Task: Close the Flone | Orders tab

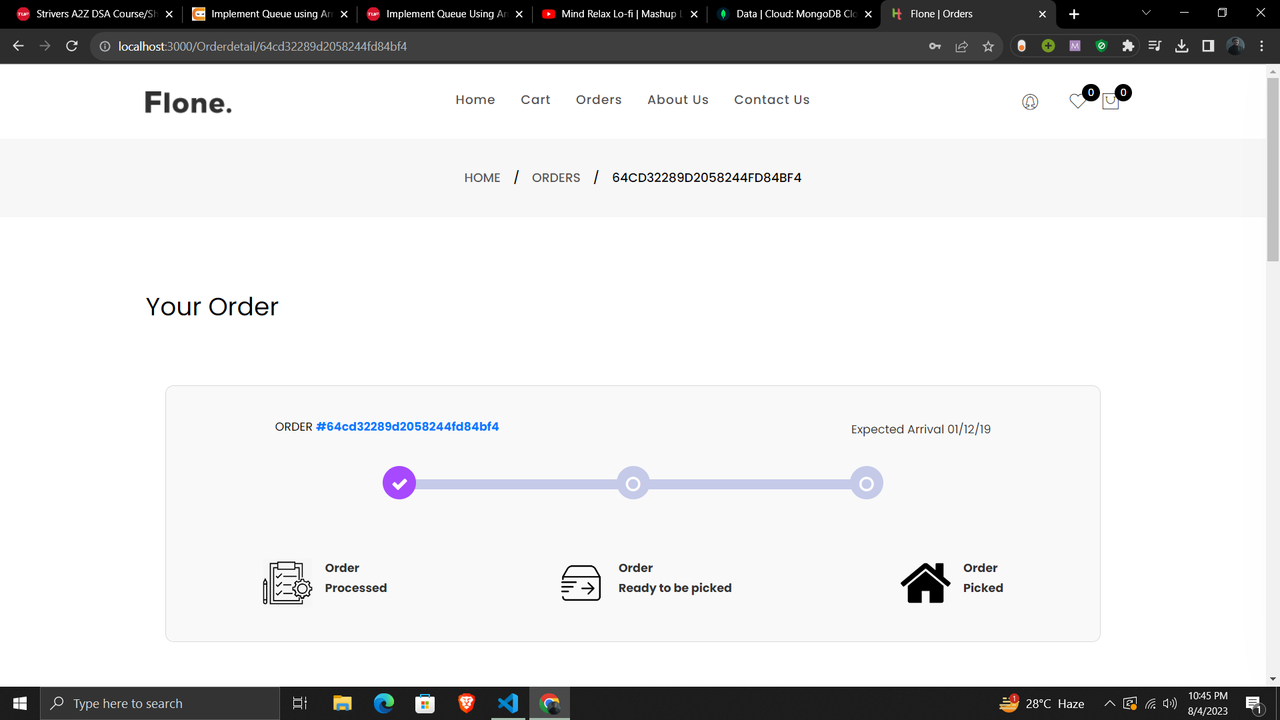Action: coord(1043,14)
